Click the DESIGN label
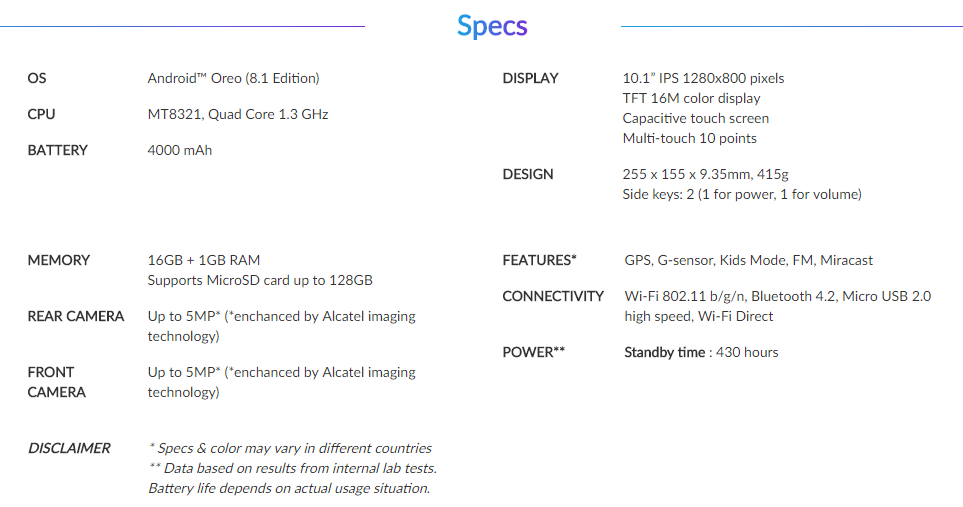Image resolution: width=963 pixels, height=507 pixels. [528, 174]
